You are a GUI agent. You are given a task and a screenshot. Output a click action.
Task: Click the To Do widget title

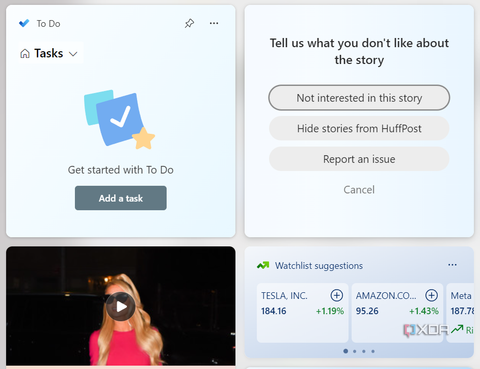48,24
